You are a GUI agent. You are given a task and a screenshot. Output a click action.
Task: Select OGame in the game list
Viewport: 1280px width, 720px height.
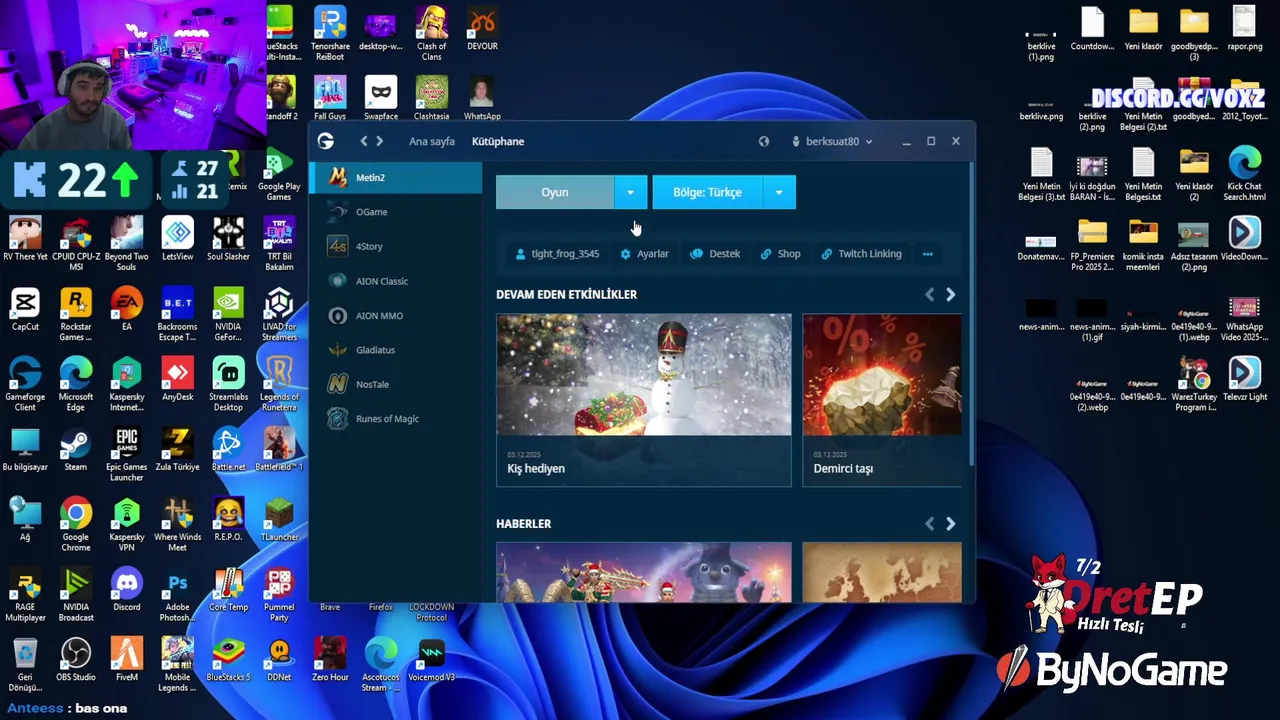pos(396,212)
